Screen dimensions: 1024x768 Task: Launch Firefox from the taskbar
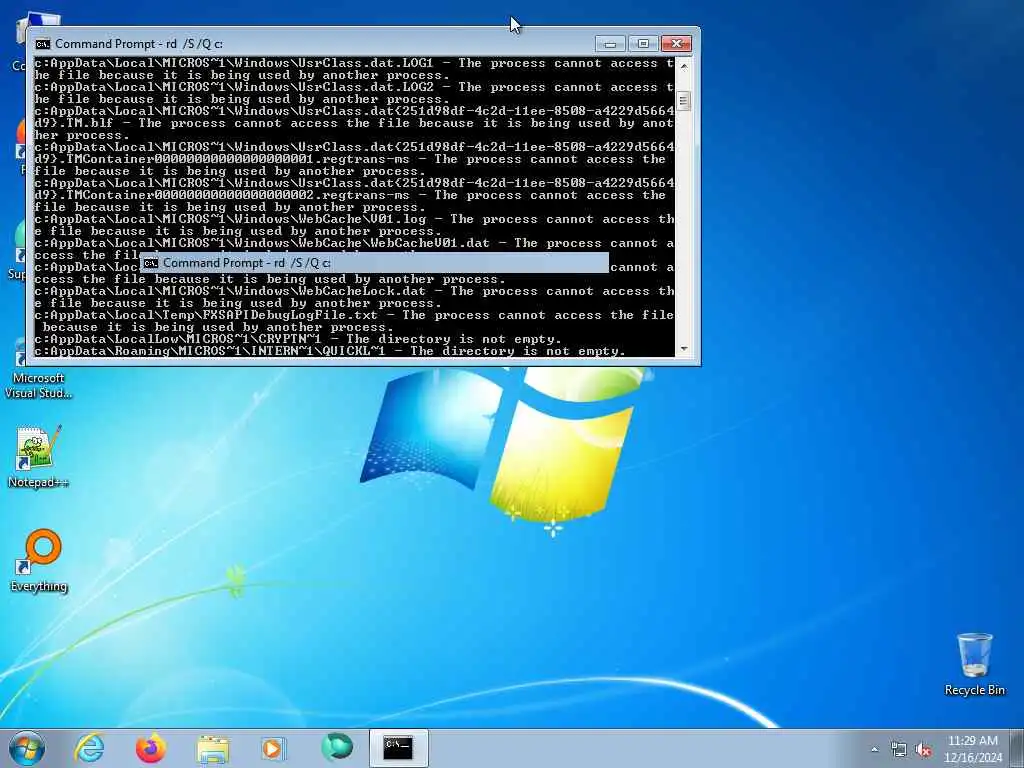point(150,748)
